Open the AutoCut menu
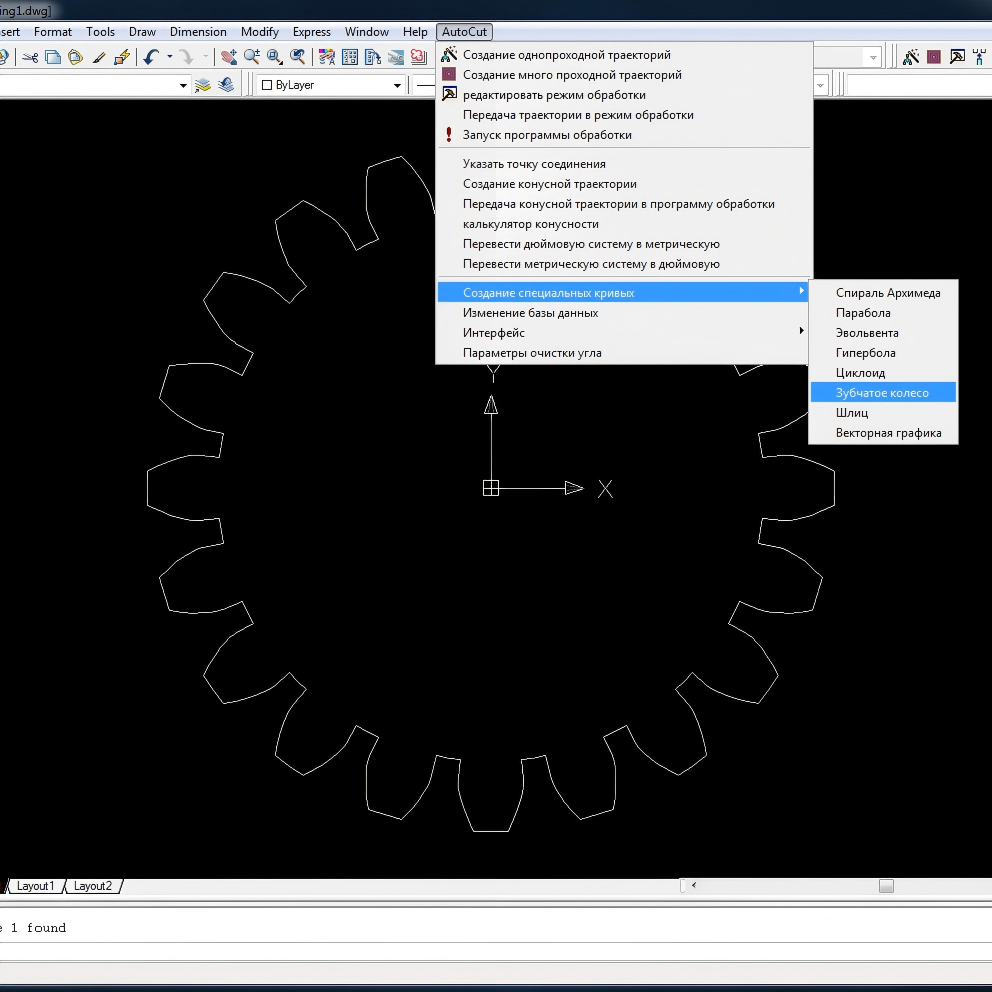Screen dimensions: 992x992 (x=464, y=32)
